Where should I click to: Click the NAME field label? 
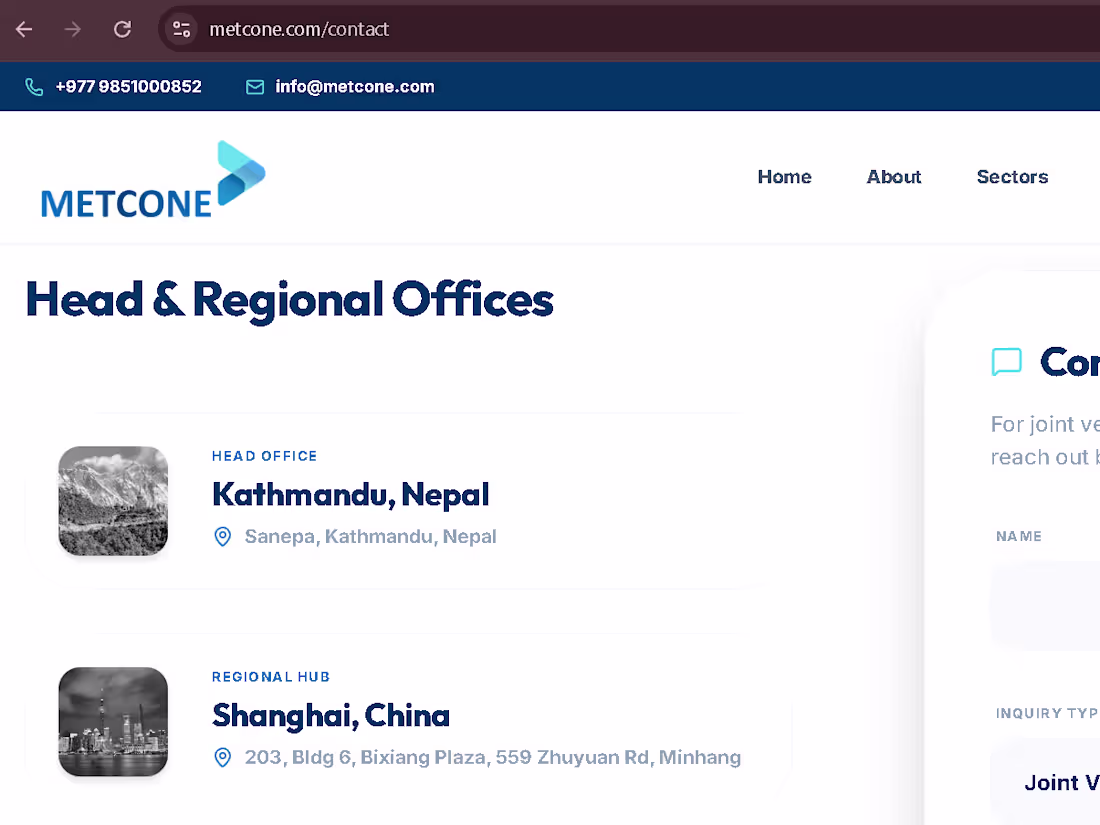pos(1019,537)
